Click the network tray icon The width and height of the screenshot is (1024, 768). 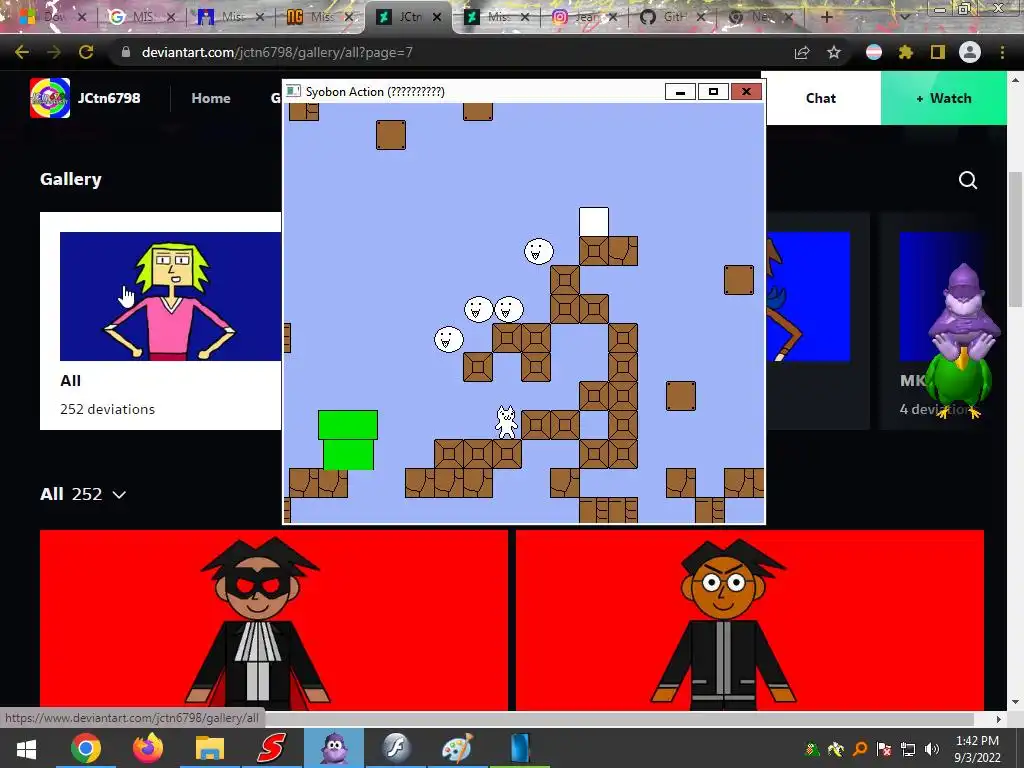[x=908, y=749]
